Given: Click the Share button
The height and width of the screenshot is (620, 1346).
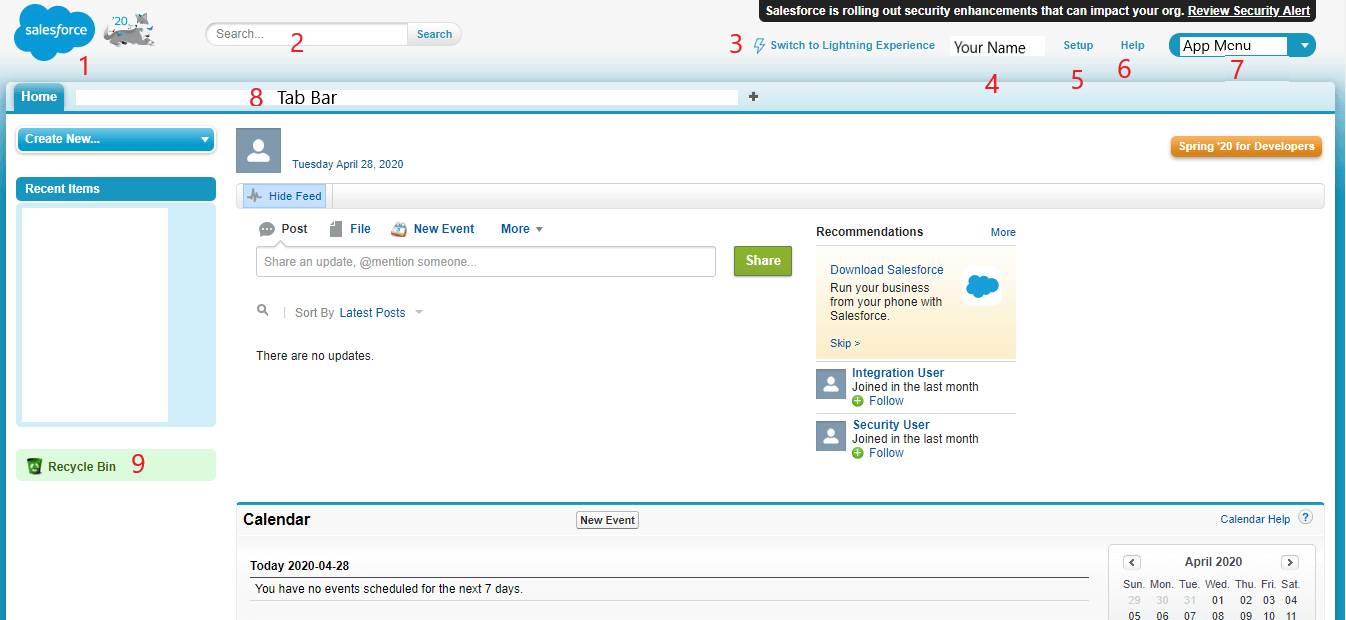Looking at the screenshot, I should click(762, 261).
